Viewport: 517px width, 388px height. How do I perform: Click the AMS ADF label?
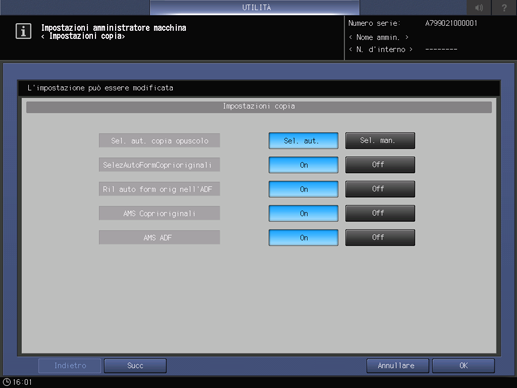point(159,237)
